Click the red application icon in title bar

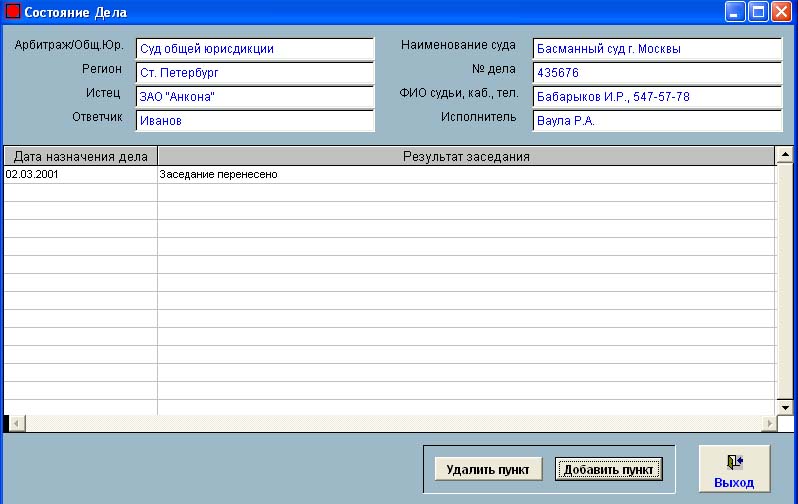(13, 12)
